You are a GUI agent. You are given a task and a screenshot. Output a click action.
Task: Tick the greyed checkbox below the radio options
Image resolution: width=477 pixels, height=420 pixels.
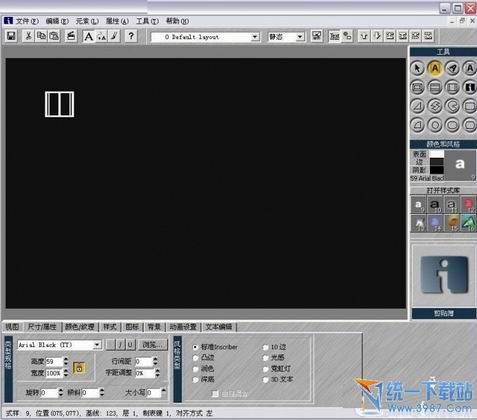point(215,394)
